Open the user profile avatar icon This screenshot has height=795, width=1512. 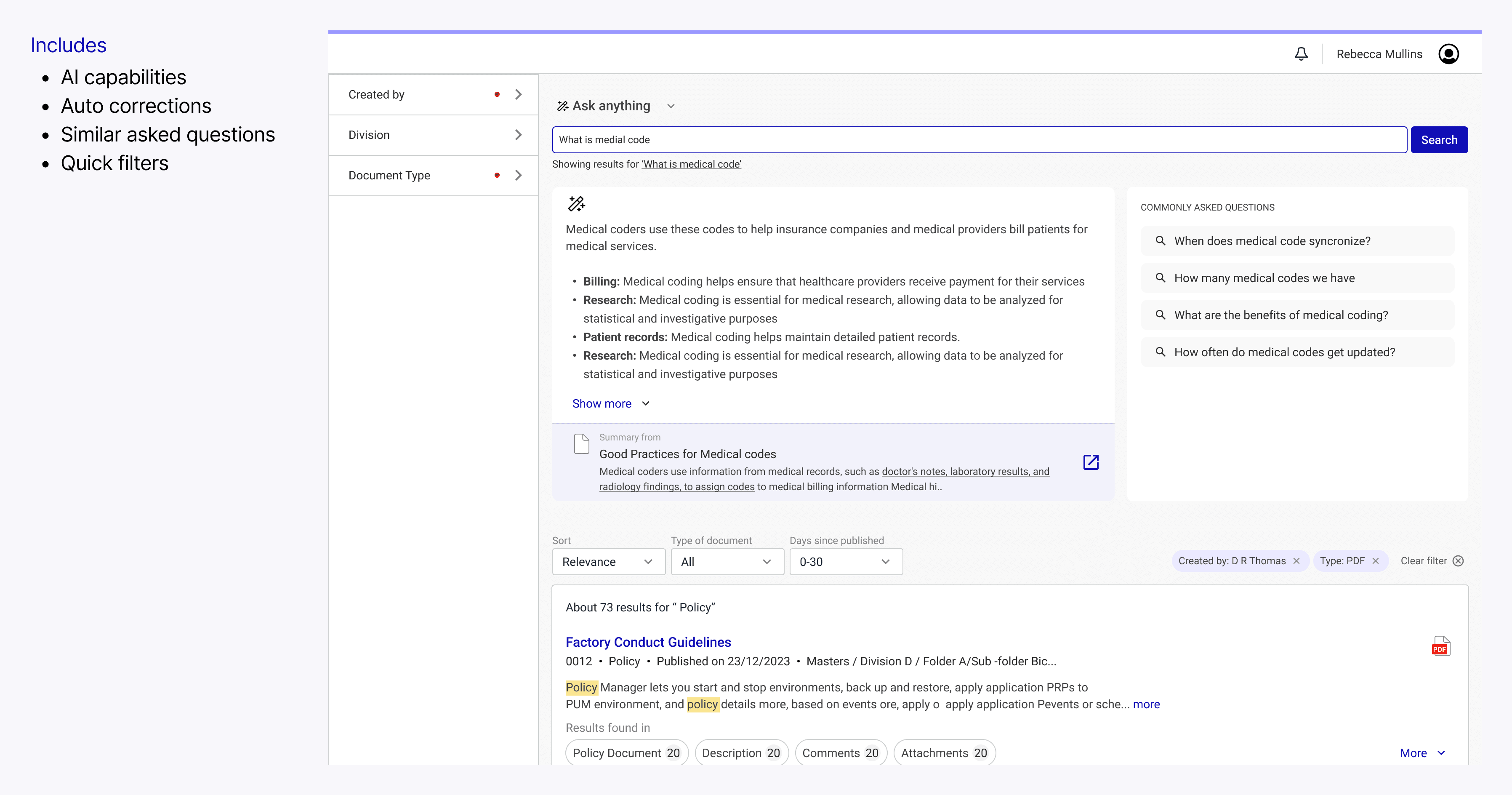1448,54
